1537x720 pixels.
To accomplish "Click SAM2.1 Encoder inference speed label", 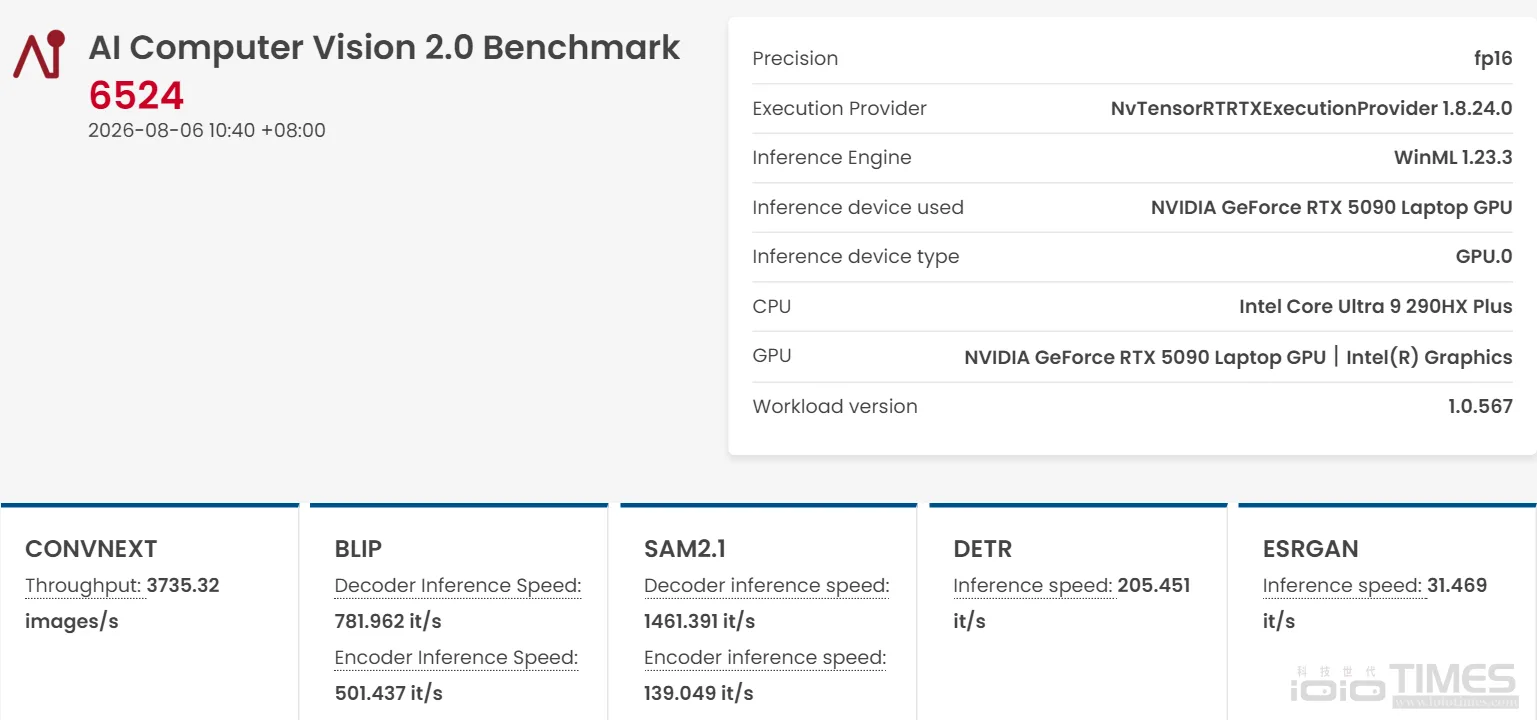I will (x=765, y=658).
